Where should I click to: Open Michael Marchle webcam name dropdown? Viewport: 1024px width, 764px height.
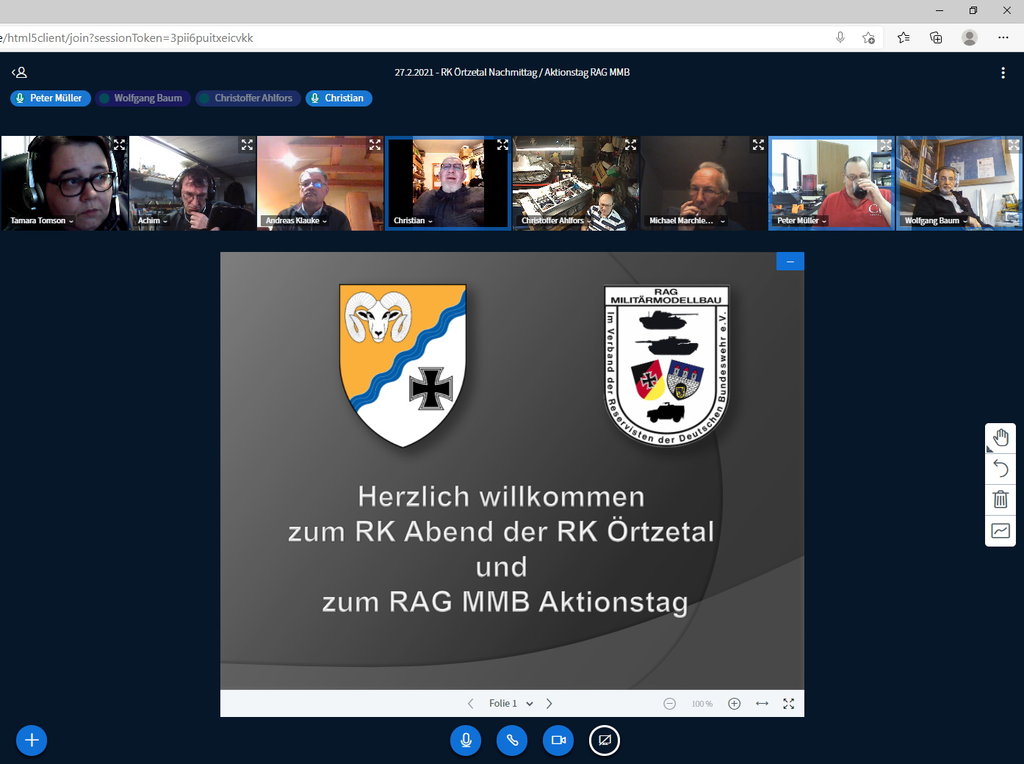click(x=687, y=221)
